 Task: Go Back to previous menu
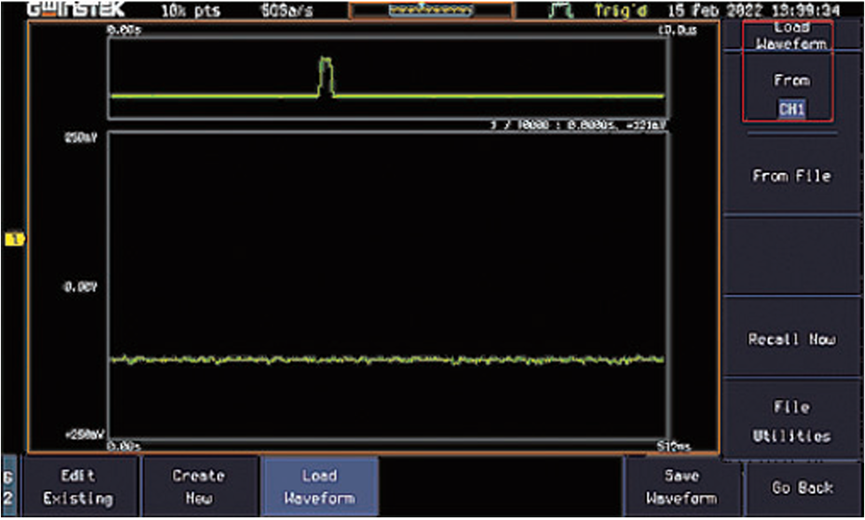pyautogui.click(x=802, y=488)
